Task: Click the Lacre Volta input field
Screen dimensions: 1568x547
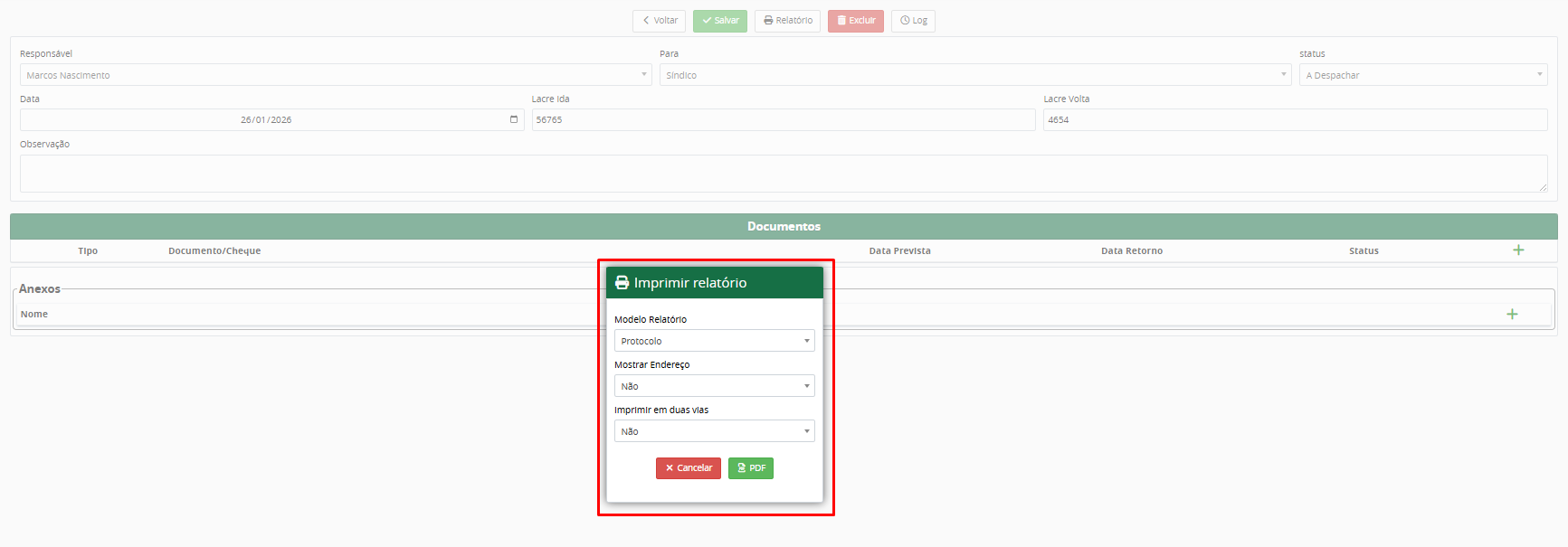Action: pos(1294,119)
